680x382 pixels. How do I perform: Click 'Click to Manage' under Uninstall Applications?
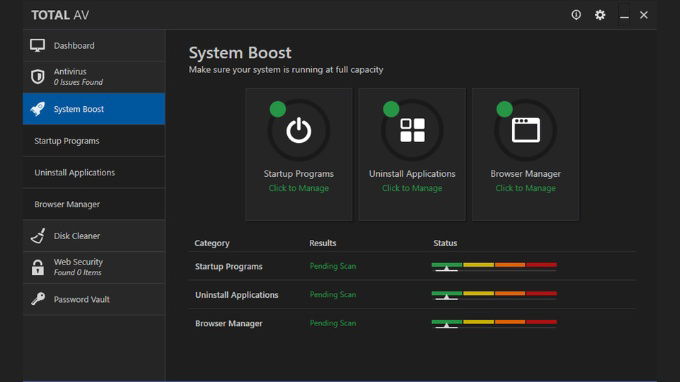(x=412, y=188)
